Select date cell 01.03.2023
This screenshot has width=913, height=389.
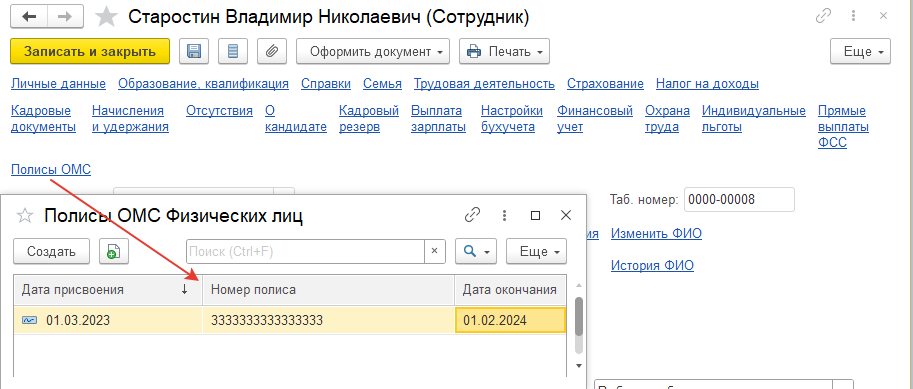pos(108,320)
